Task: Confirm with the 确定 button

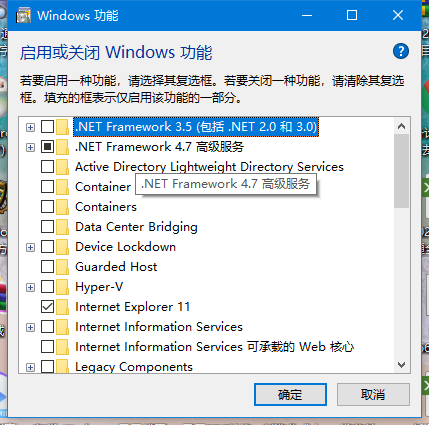Action: click(x=290, y=395)
